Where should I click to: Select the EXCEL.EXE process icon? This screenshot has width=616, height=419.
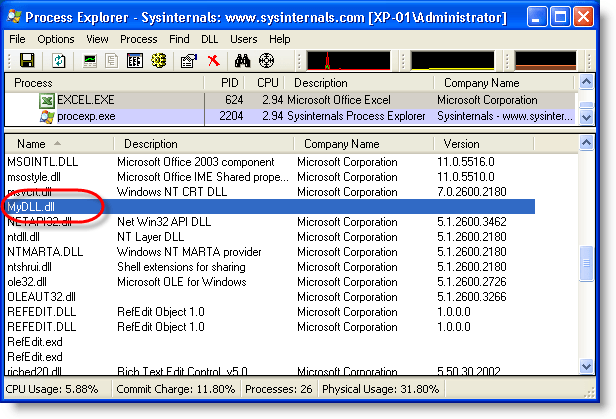pyautogui.click(x=47, y=101)
